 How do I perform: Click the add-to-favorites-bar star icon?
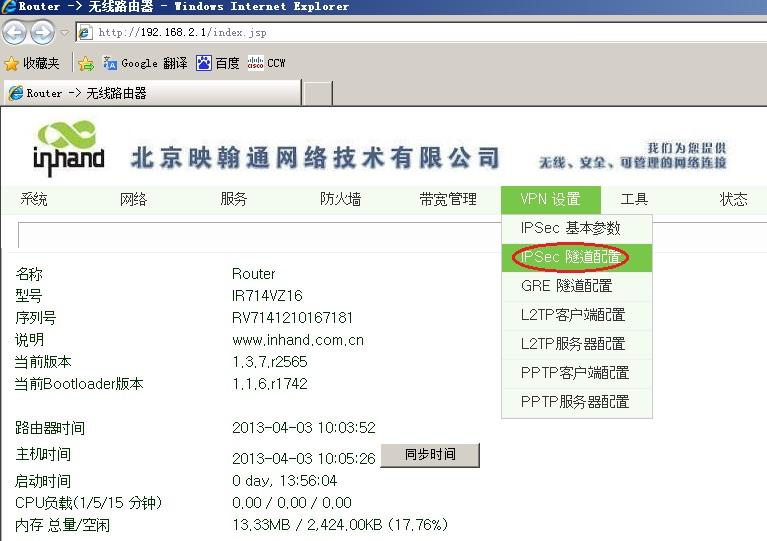tap(87, 63)
